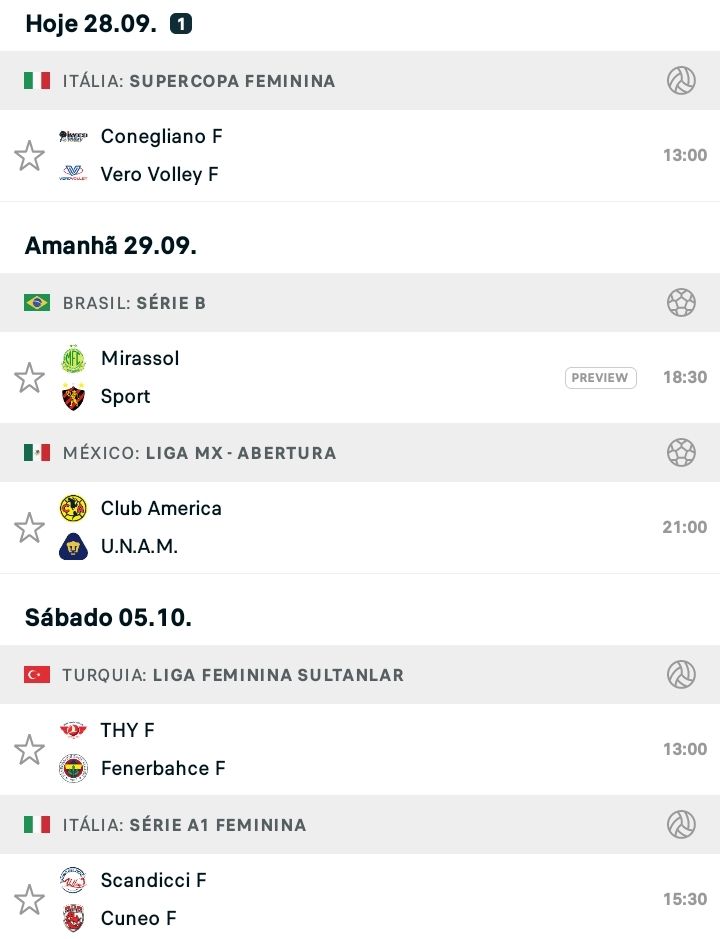
Task: Open Brasil: Série B league page
Action: (x=134, y=303)
